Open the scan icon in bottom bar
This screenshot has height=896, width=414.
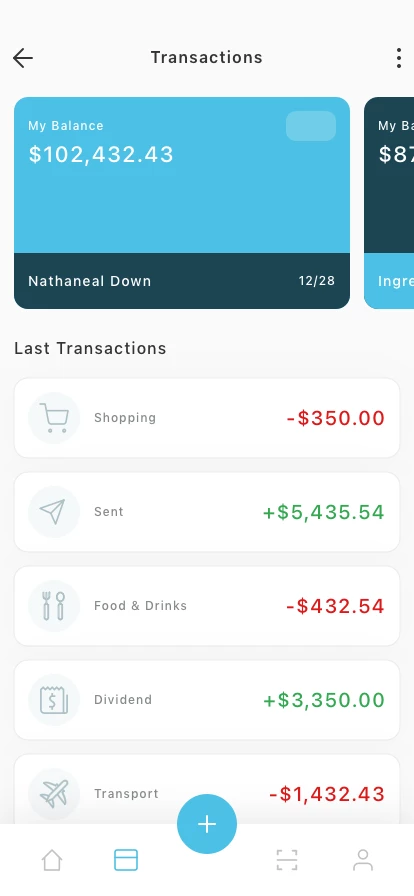[x=287, y=860]
